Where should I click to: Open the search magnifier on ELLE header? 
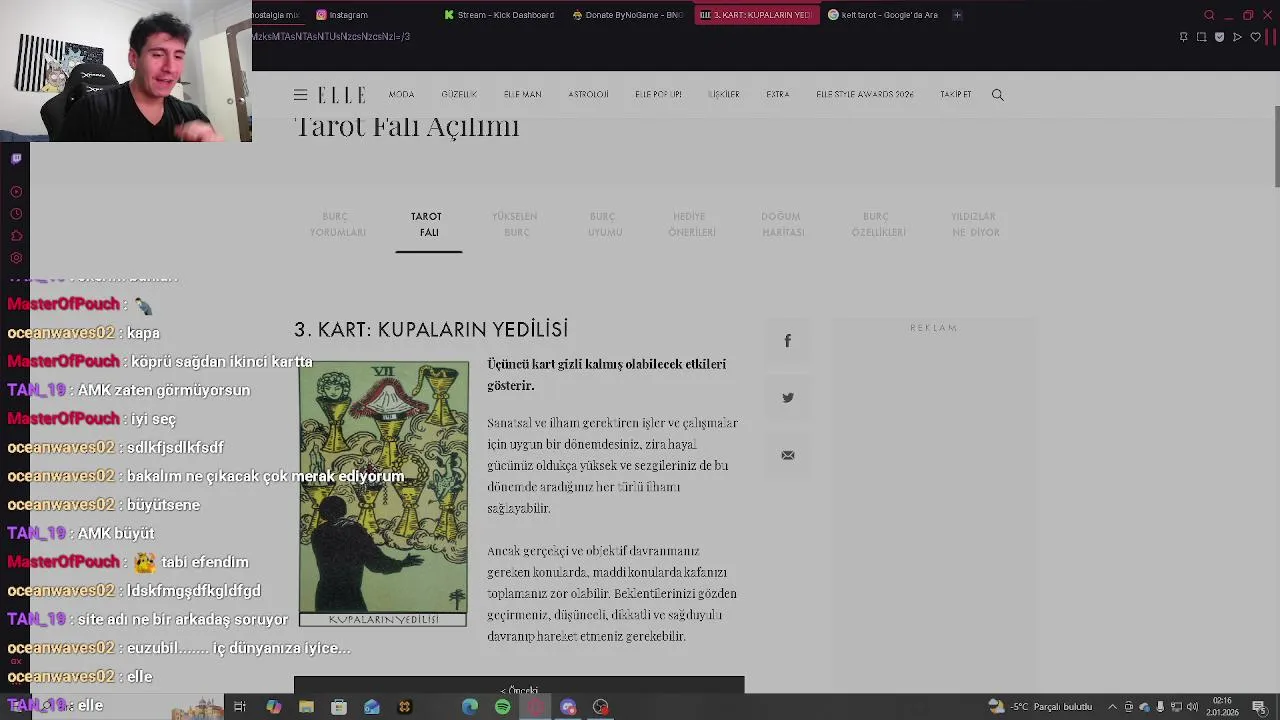(x=997, y=95)
